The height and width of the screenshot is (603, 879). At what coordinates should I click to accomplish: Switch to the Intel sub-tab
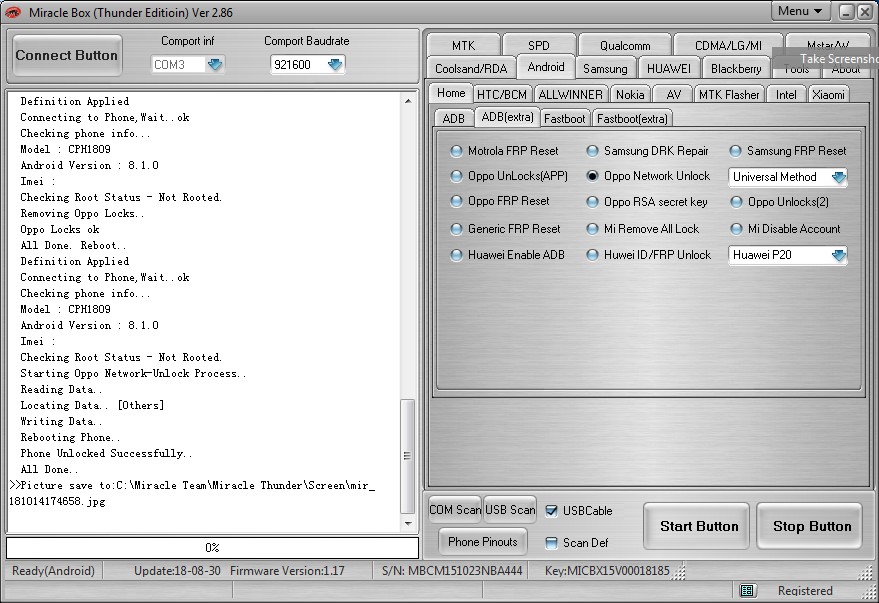click(786, 95)
